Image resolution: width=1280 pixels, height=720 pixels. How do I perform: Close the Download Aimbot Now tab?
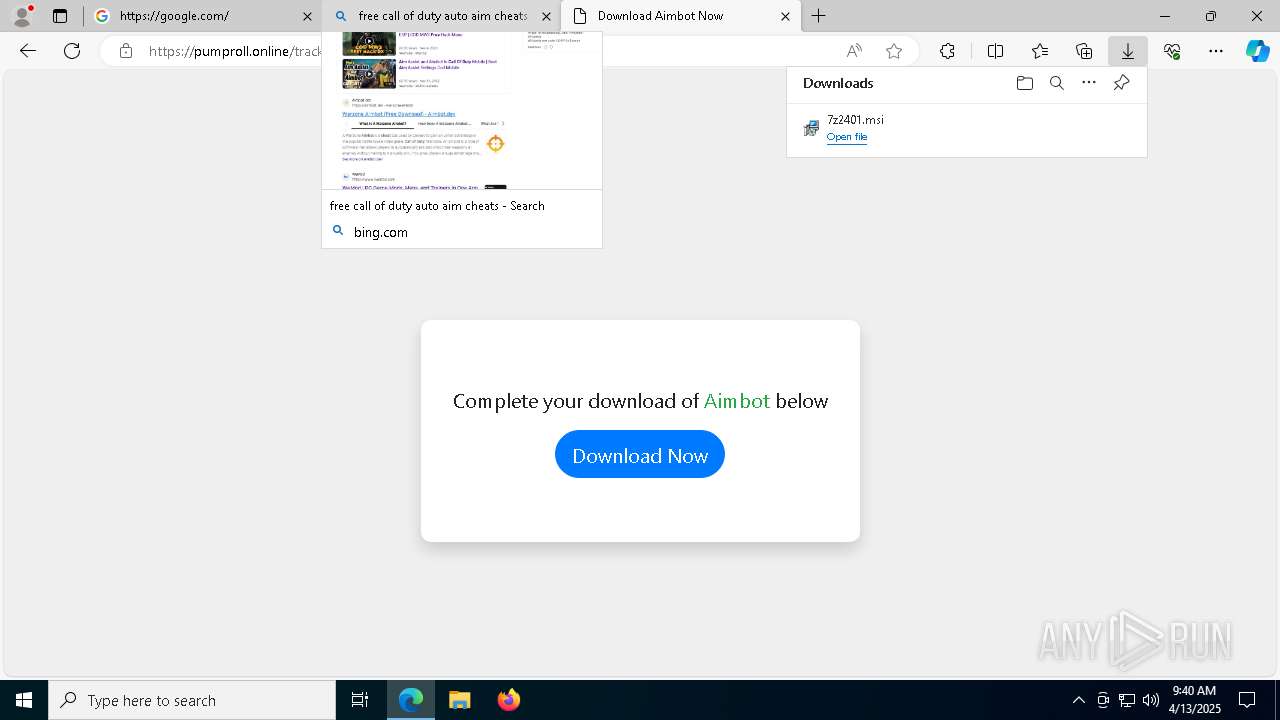(785, 16)
